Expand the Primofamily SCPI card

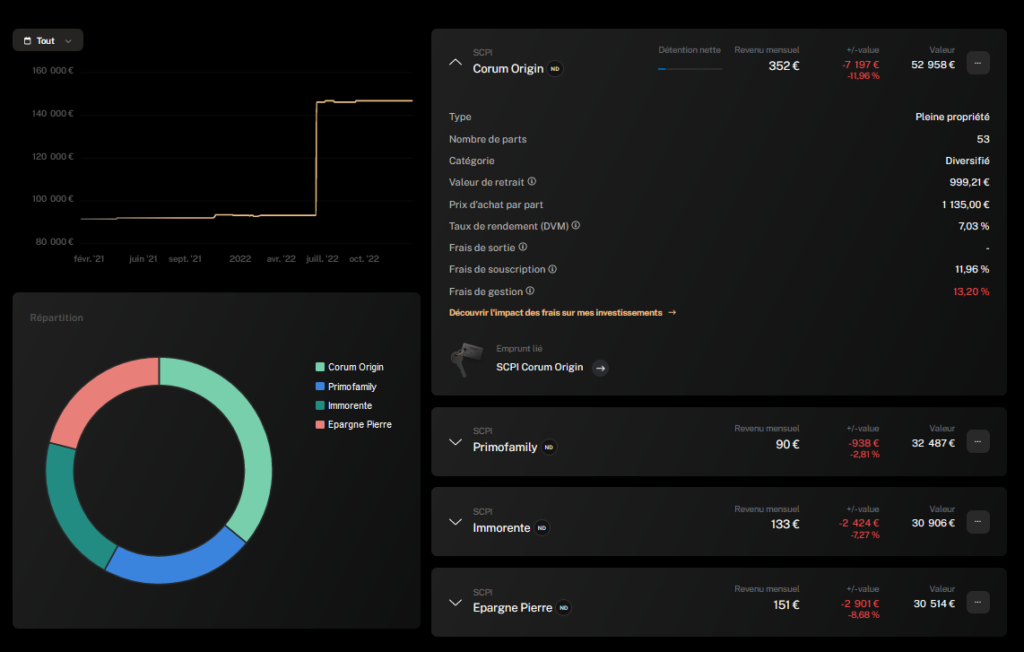coord(455,442)
